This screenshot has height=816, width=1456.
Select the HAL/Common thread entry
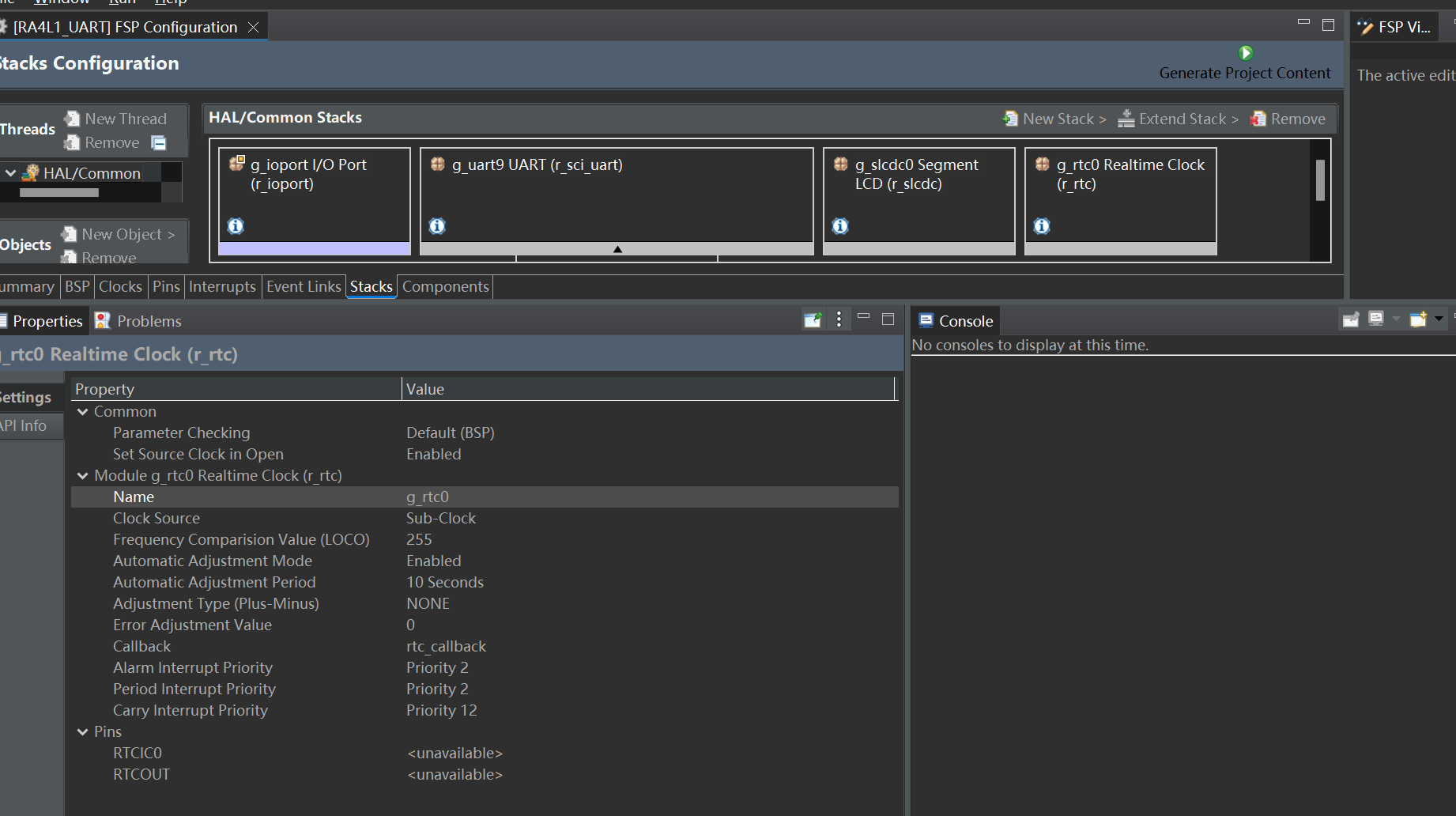(x=83, y=173)
